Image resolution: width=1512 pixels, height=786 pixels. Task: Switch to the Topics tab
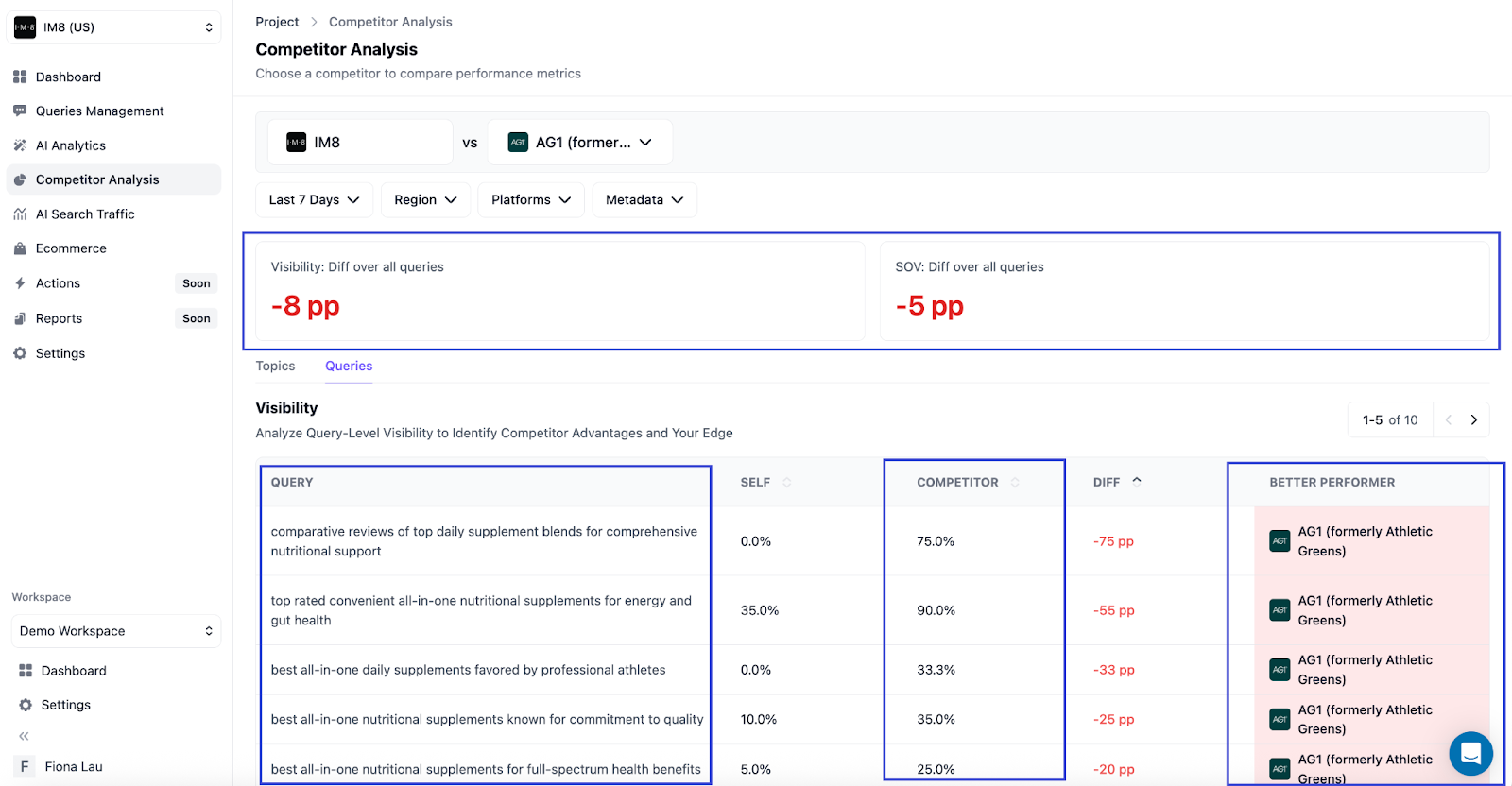pos(275,366)
